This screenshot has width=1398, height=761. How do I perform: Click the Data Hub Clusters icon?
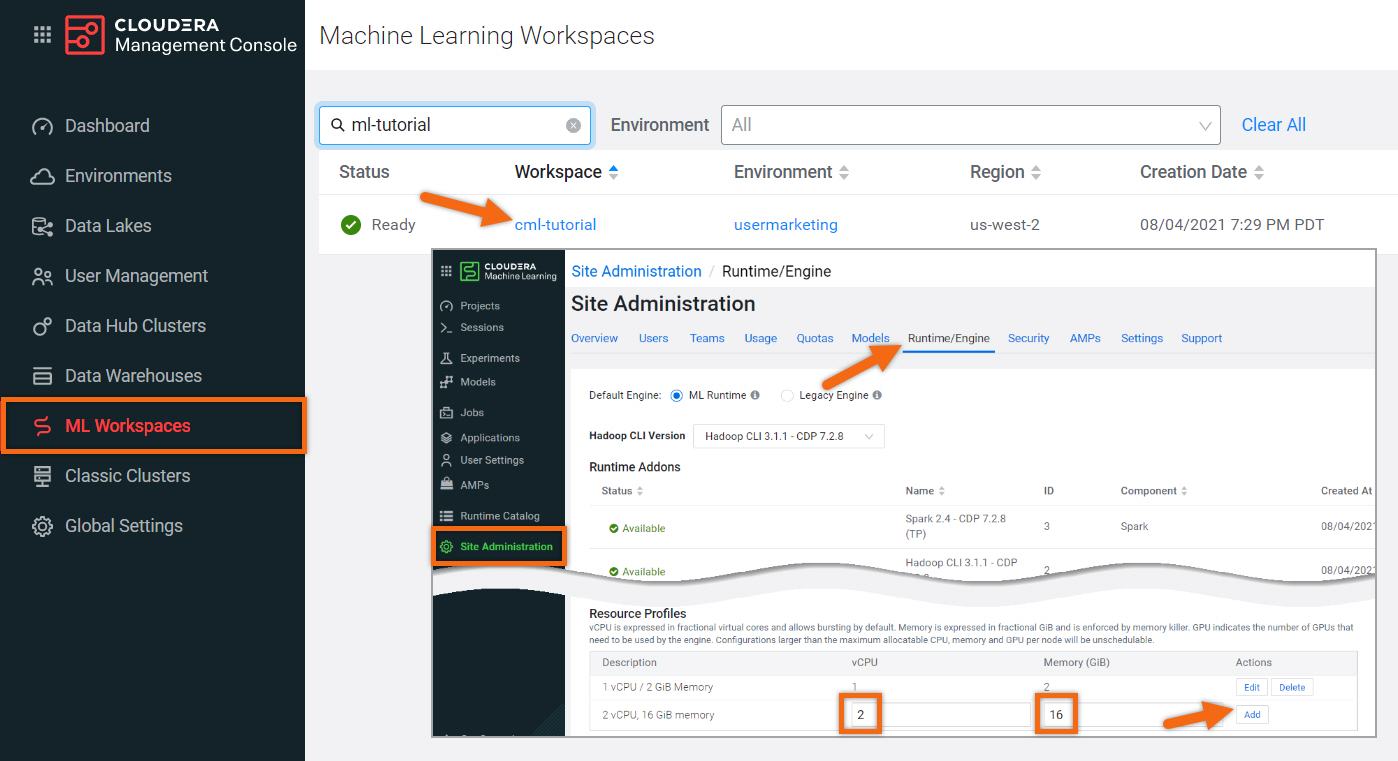pyautogui.click(x=42, y=326)
